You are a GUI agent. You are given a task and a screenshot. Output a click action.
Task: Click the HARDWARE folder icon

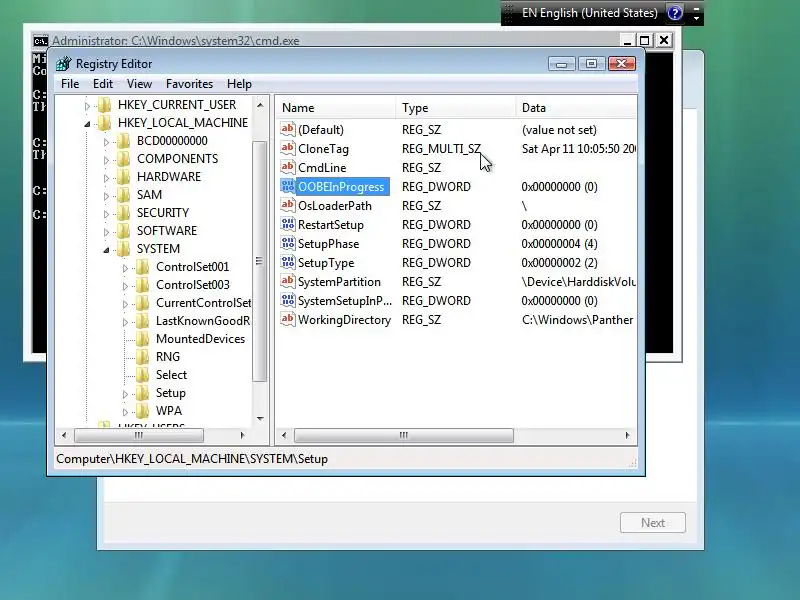pos(123,177)
